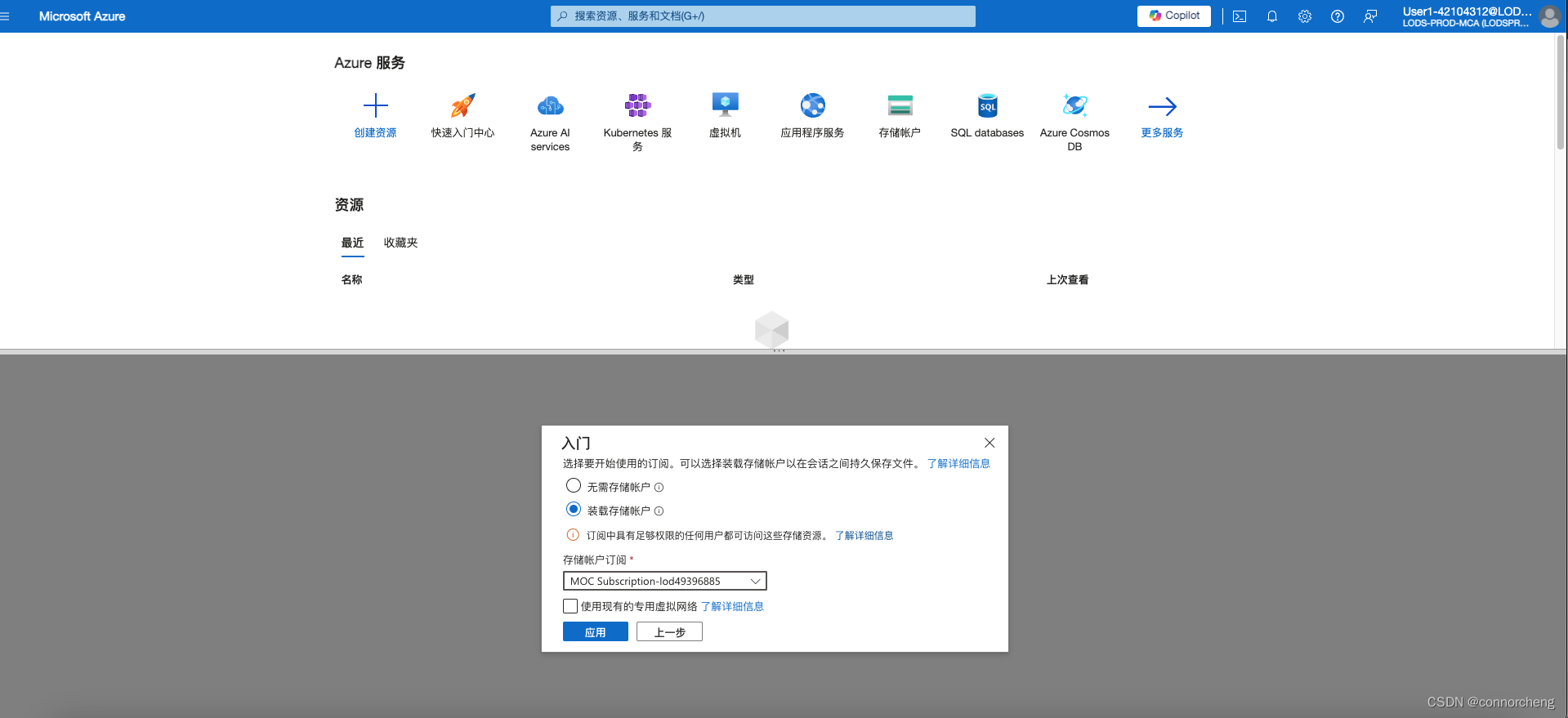Click the 上一步 button
Image resolution: width=1568 pixels, height=718 pixels.
pyautogui.click(x=669, y=631)
